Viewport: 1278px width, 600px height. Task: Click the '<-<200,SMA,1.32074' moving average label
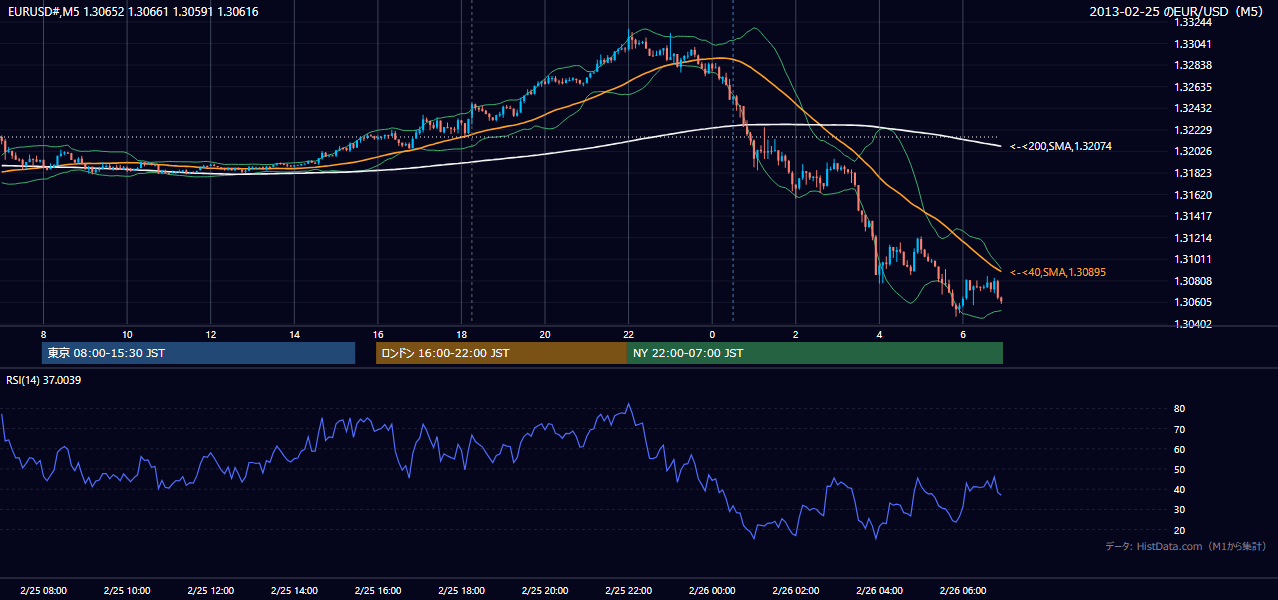click(x=1060, y=147)
